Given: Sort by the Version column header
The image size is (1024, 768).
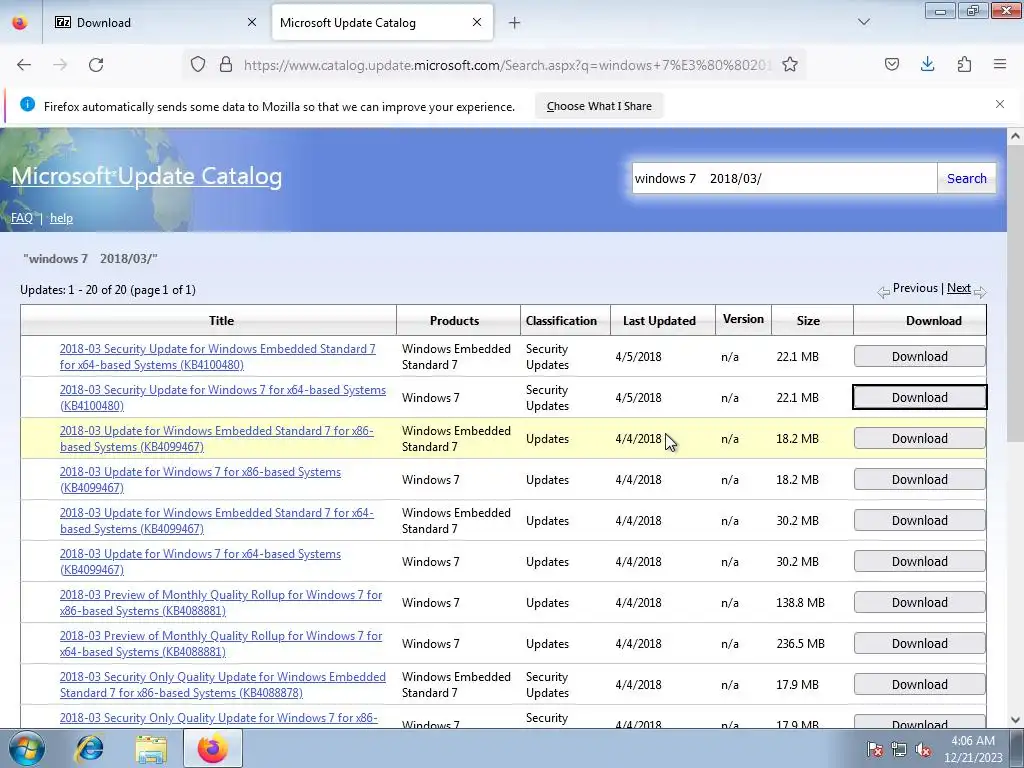Looking at the screenshot, I should pos(743,319).
